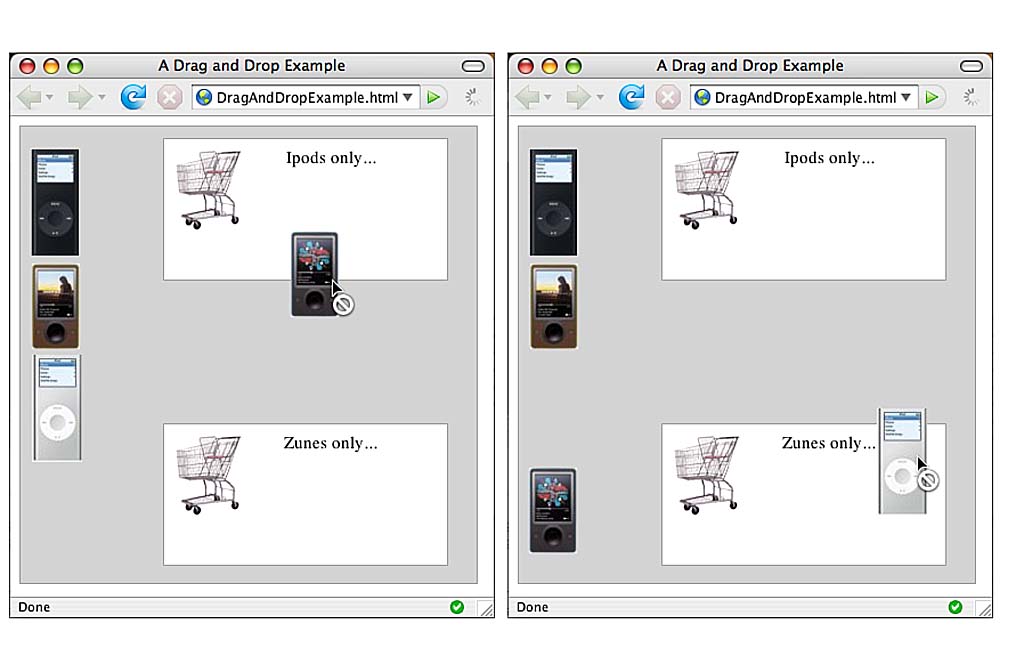Click the dragged black Zune in left window

pos(314,274)
